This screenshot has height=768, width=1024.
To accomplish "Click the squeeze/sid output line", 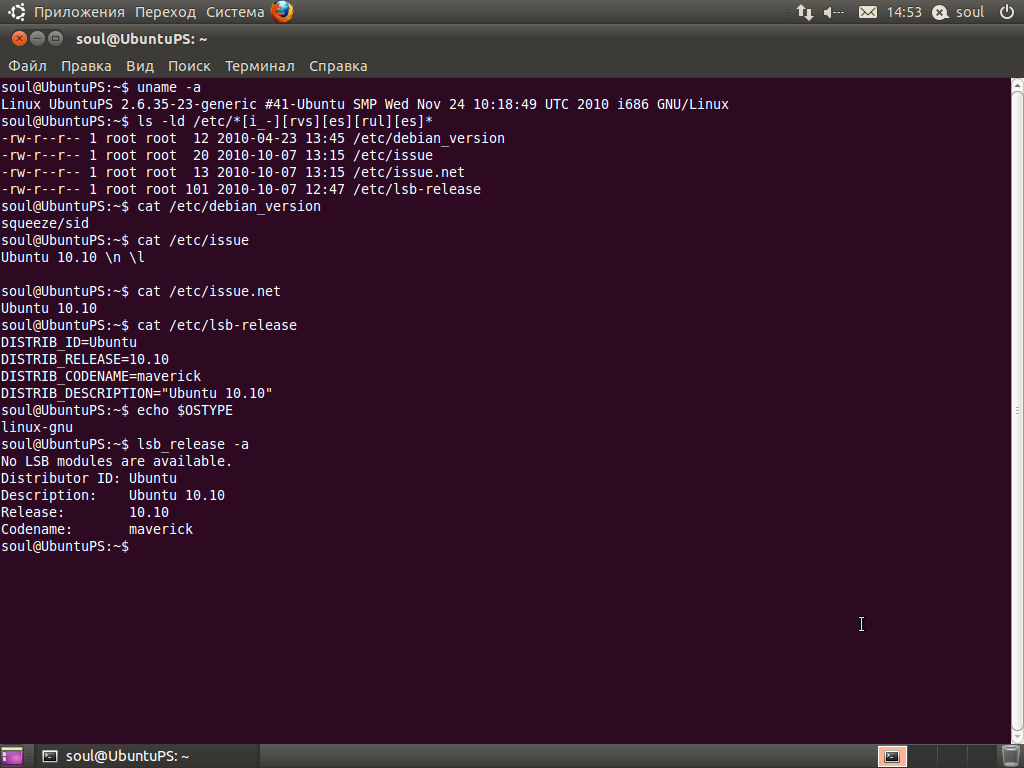I will [x=45, y=223].
